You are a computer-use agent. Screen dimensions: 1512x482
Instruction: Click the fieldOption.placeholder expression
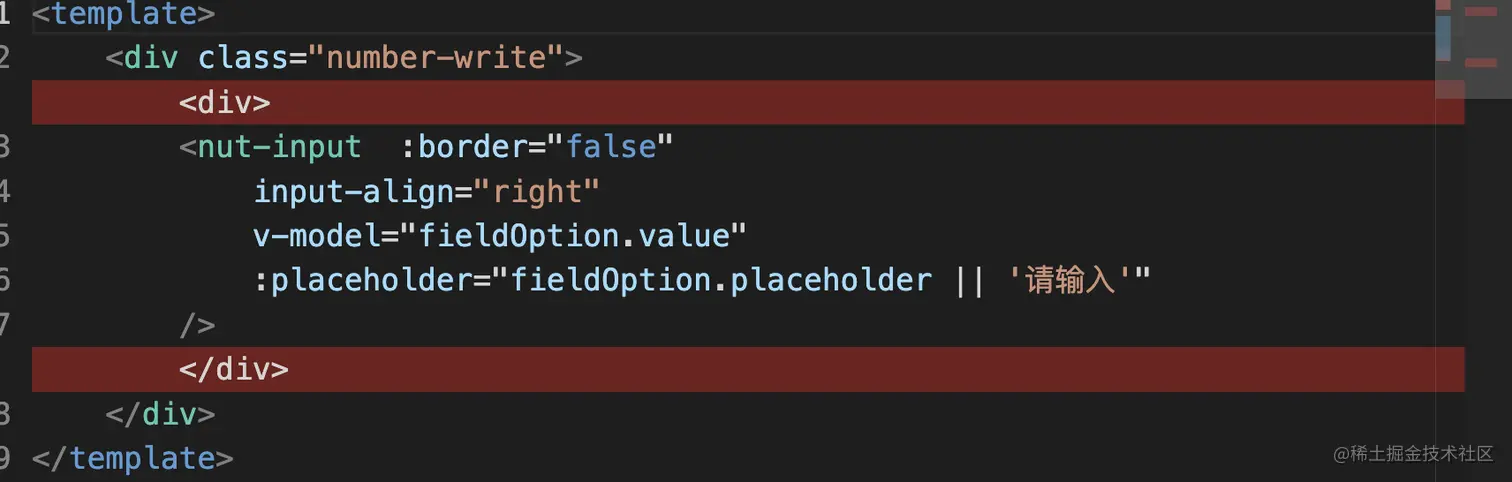coord(720,280)
